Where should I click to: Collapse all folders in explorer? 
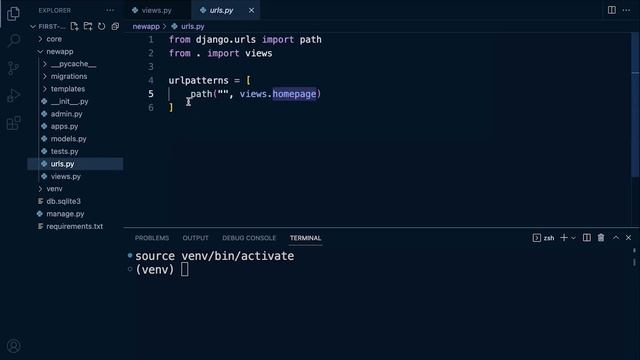[x=115, y=26]
